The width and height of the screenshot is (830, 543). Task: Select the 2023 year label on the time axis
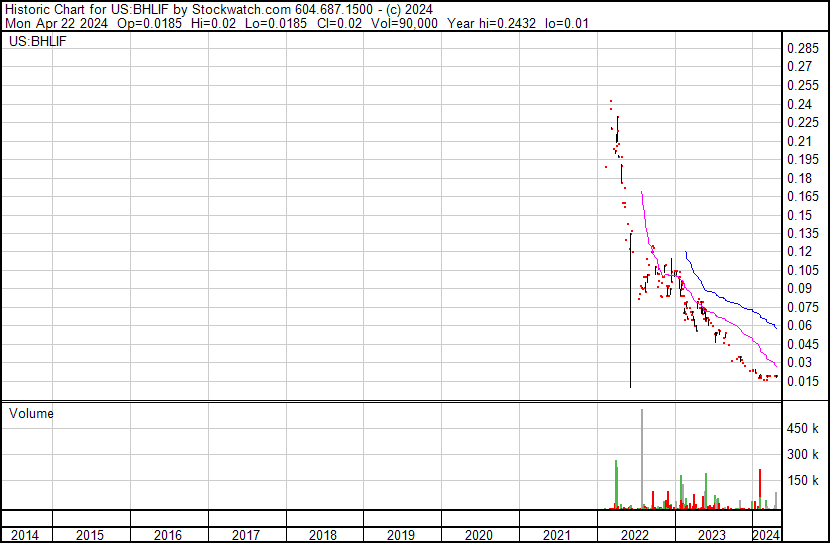pyautogui.click(x=712, y=535)
